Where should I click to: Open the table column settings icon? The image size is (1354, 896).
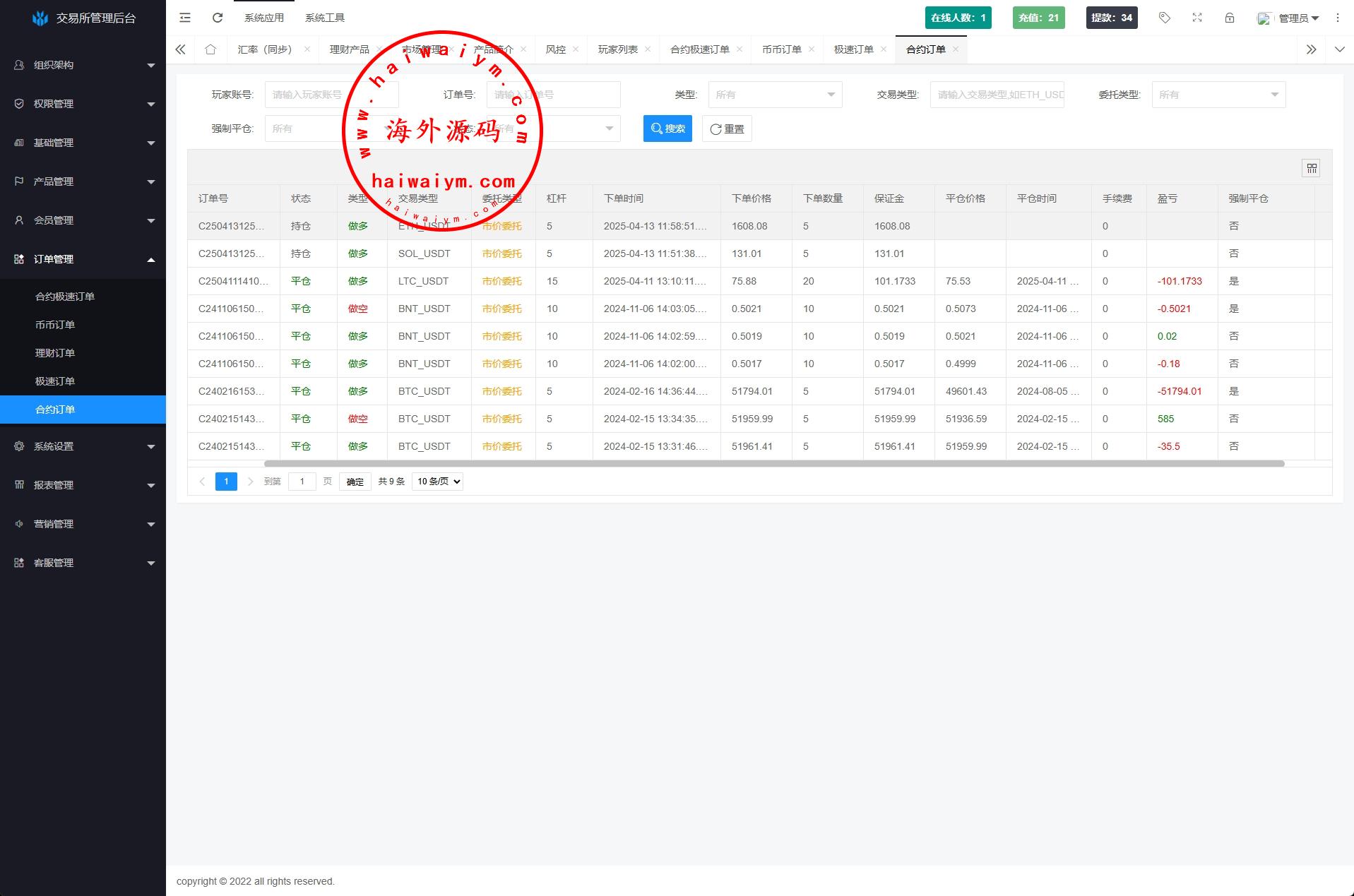click(1312, 168)
